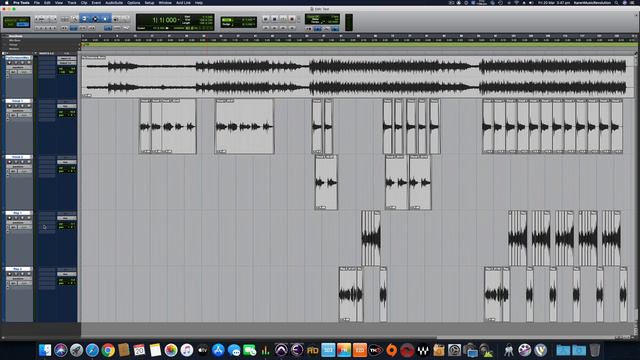
Task: Open the Trash in the Dock
Action: pyautogui.click(x=595, y=350)
